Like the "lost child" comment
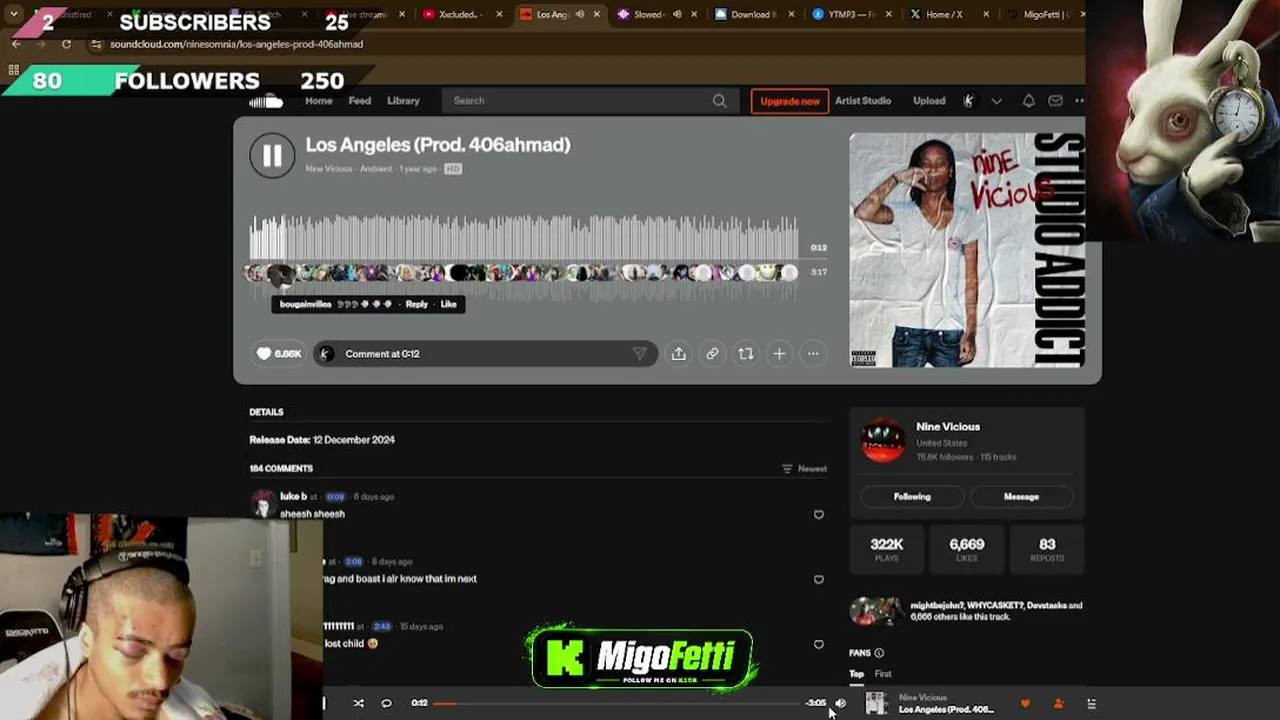This screenshot has height=720, width=1280. coord(819,644)
